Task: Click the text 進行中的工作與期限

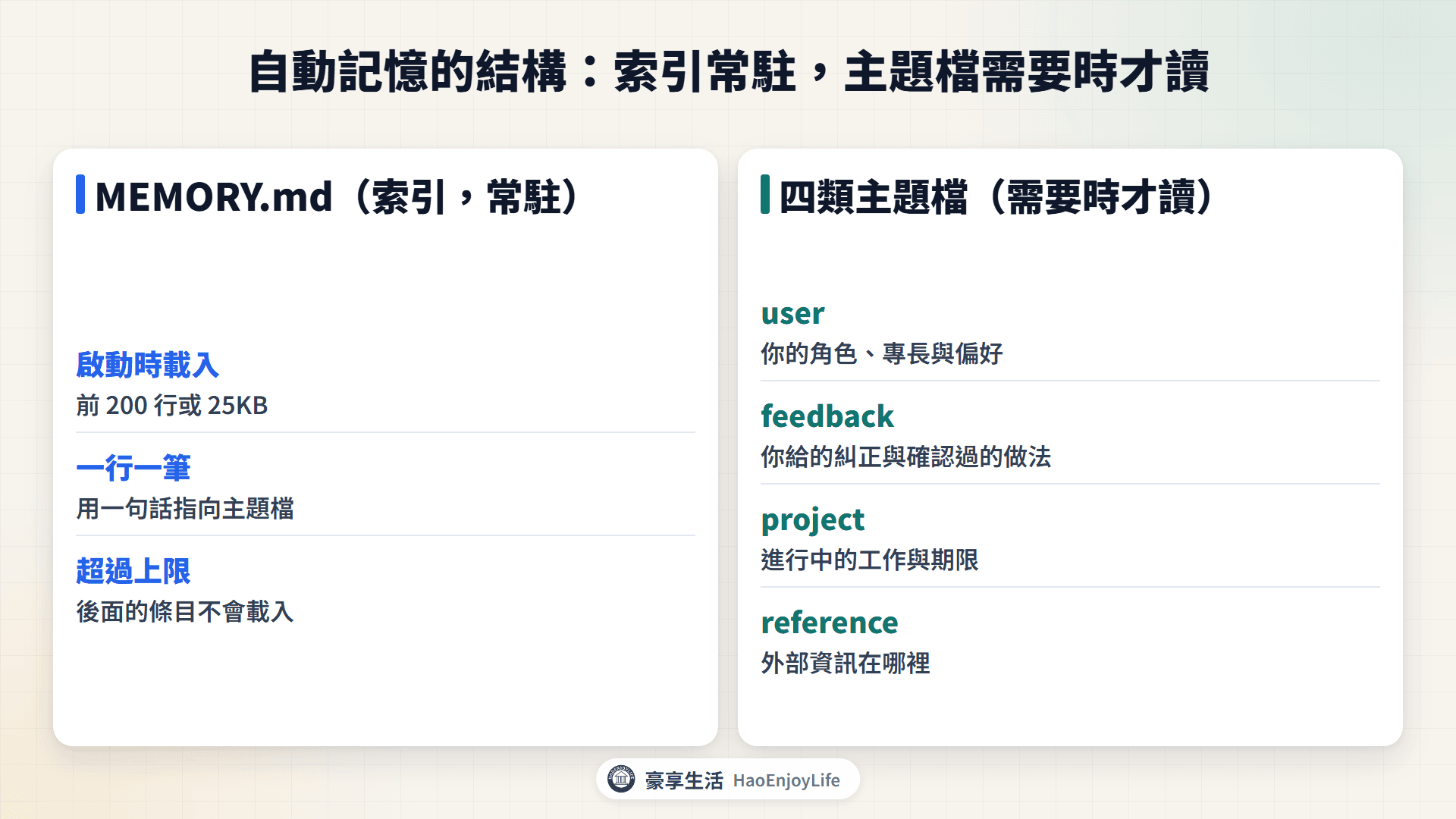Action: 870,560
